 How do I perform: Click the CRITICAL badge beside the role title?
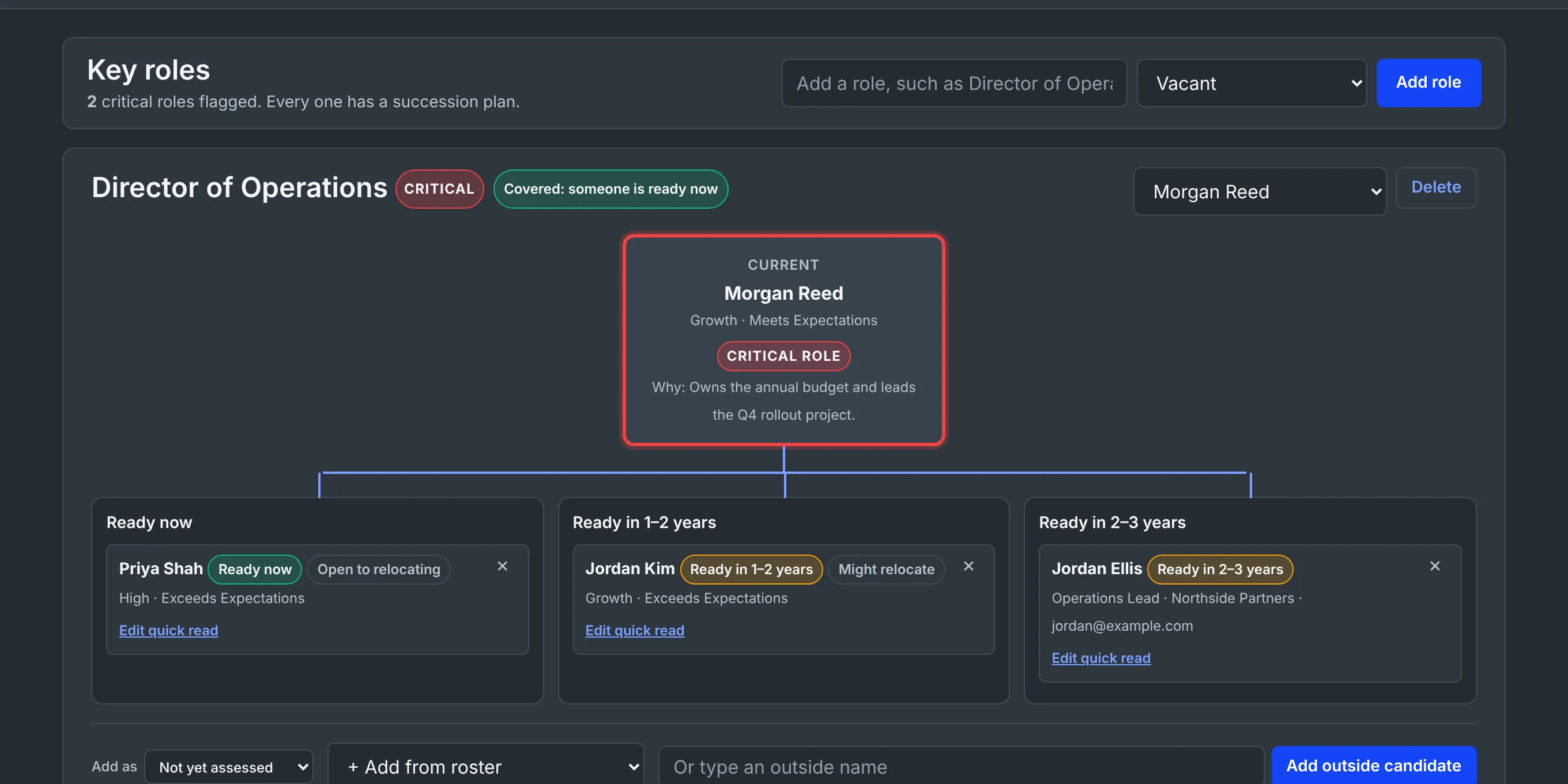439,189
